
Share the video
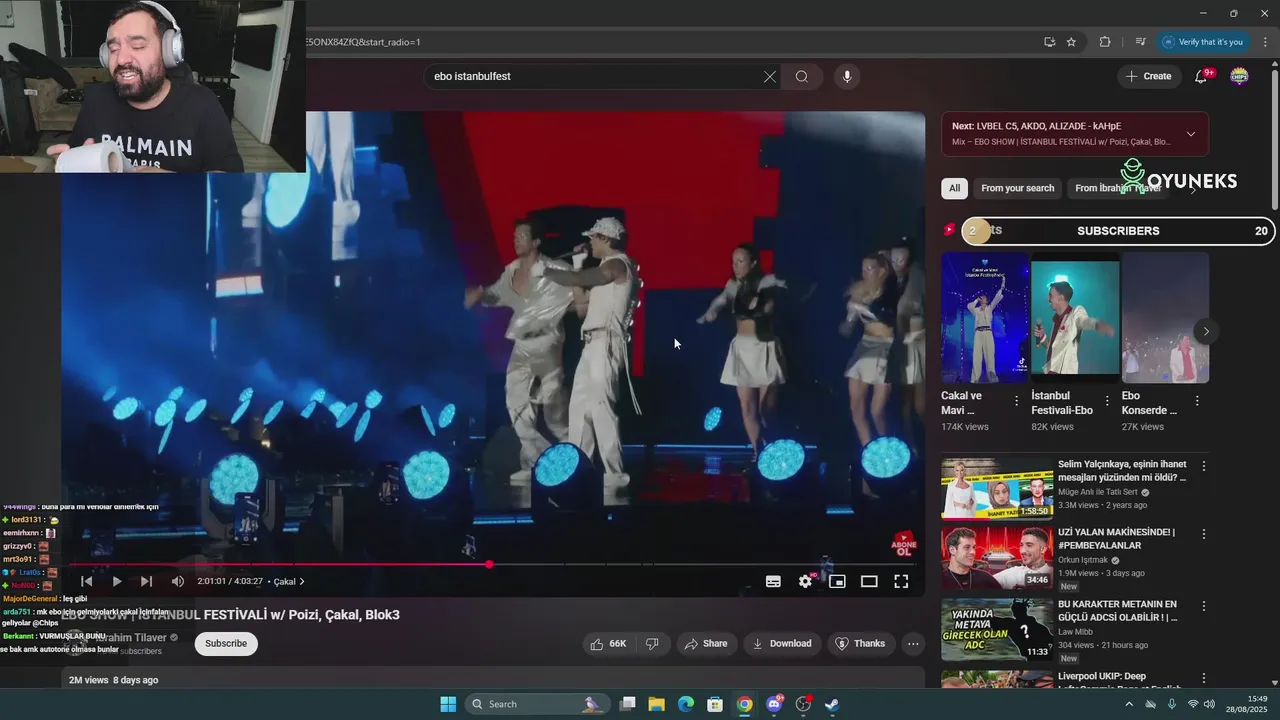coord(706,643)
